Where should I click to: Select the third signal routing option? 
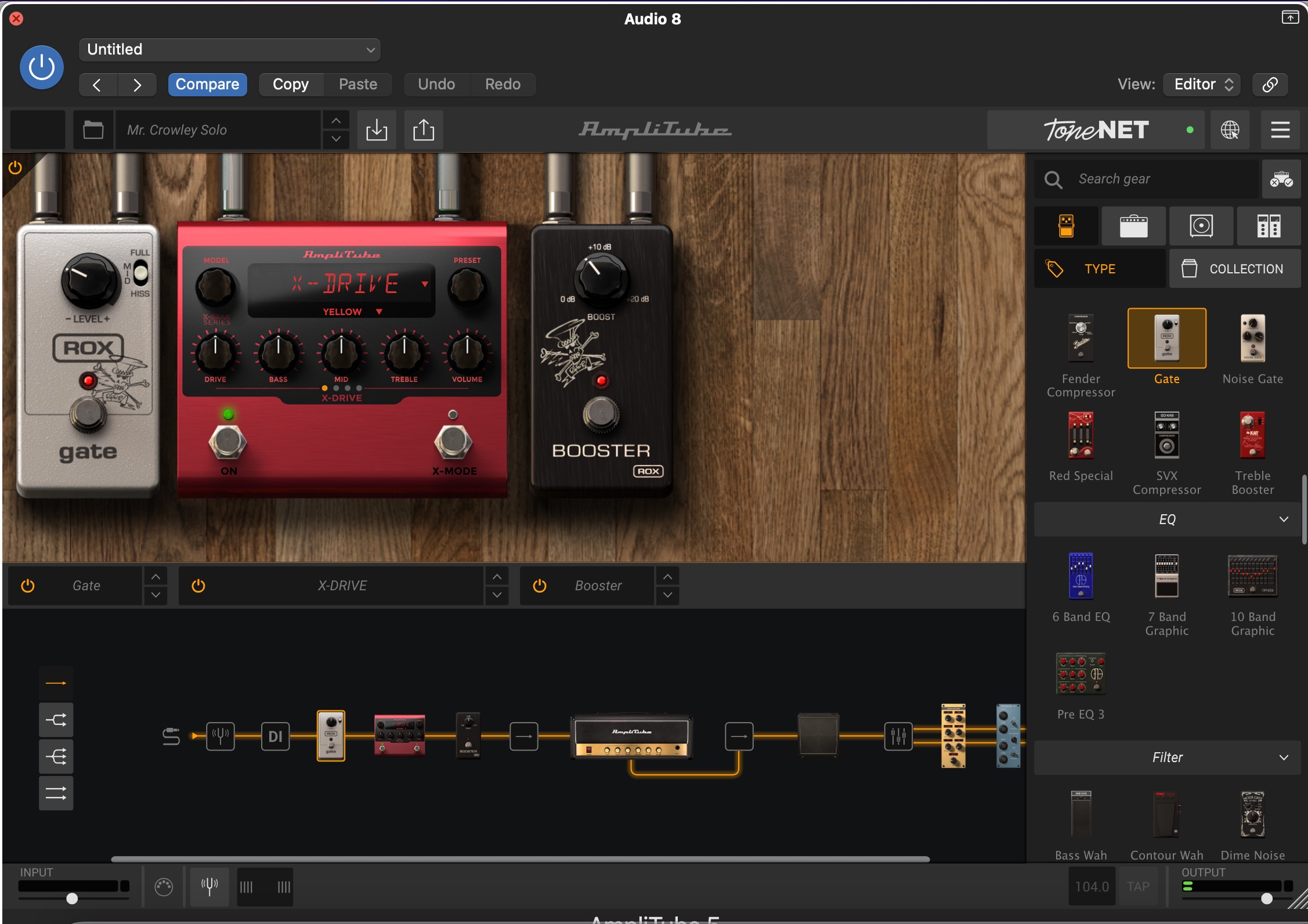56,756
